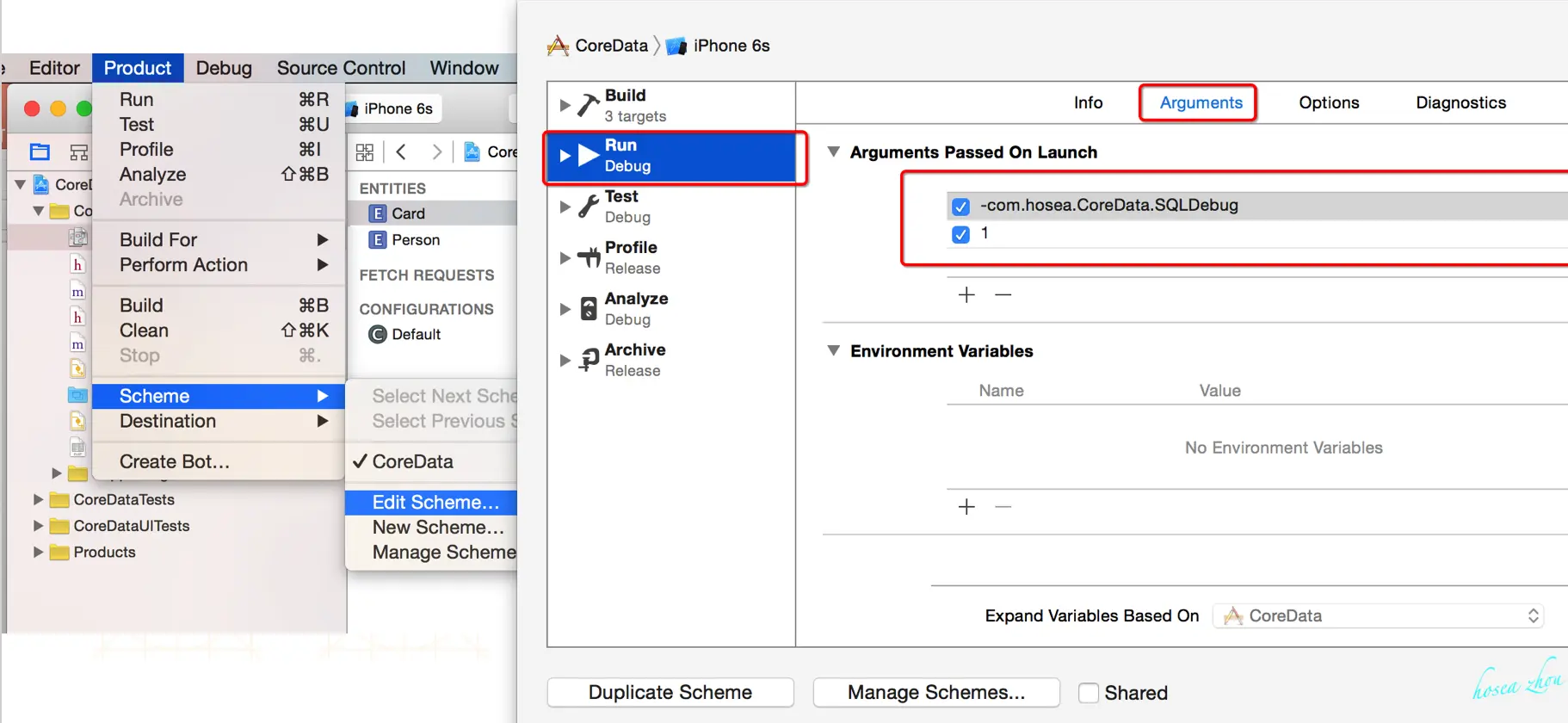1568x723 pixels.
Task: Uncheck the -com.hosea.CoreData.SQLDebug argument checkbox
Action: pyautogui.click(x=961, y=207)
